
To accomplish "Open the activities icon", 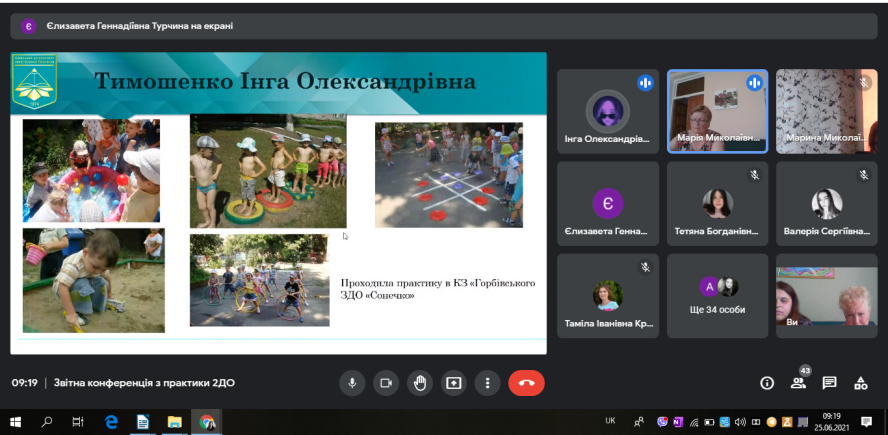I will point(860,383).
